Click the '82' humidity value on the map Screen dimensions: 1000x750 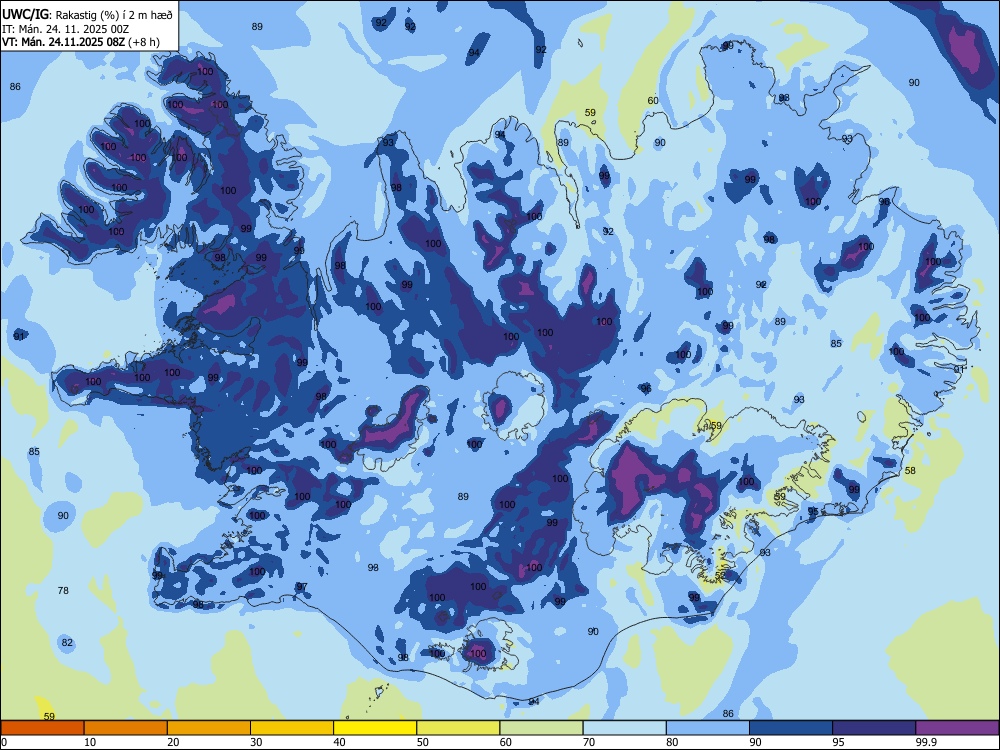click(67, 643)
